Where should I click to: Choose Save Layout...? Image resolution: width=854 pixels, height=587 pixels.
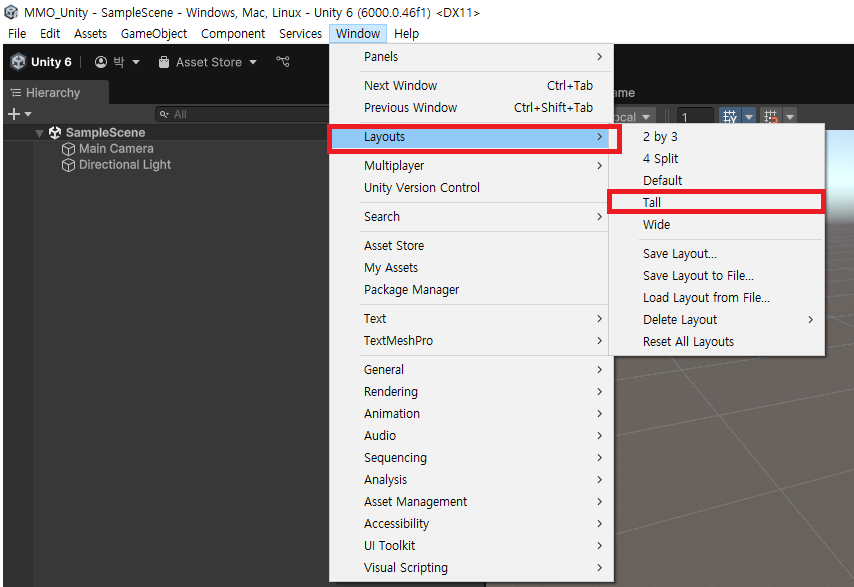[x=716, y=254]
